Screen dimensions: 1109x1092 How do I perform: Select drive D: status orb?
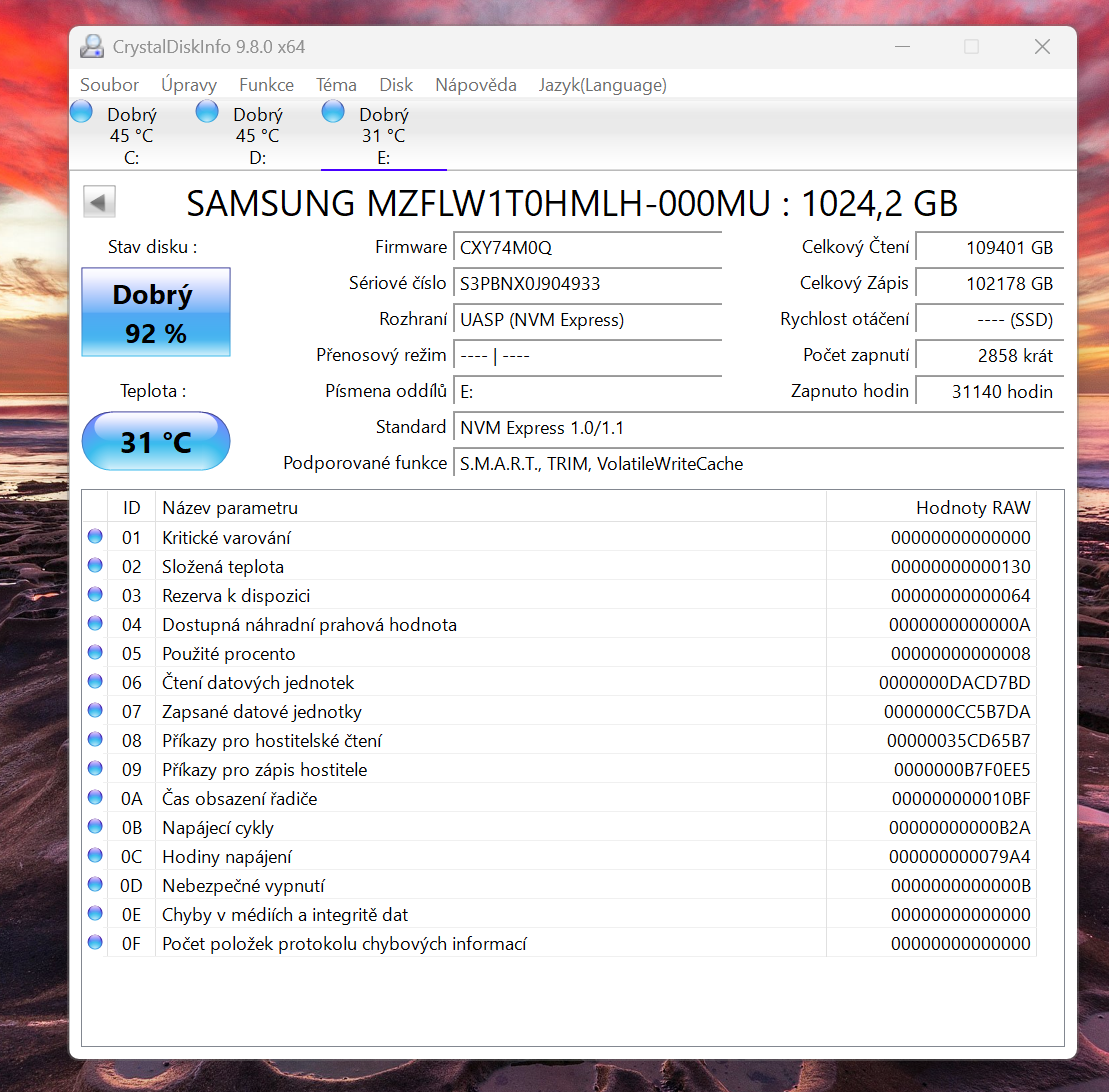(207, 111)
